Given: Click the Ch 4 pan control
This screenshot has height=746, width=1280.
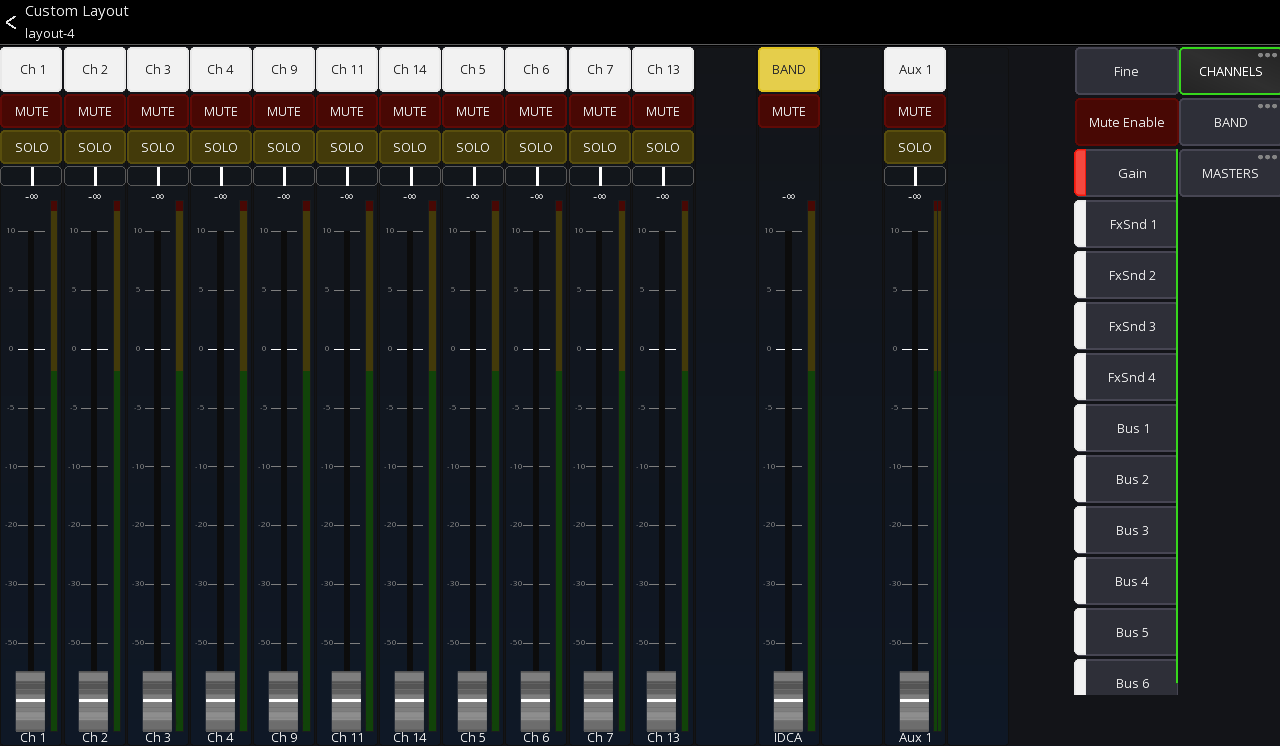Looking at the screenshot, I should point(221,176).
